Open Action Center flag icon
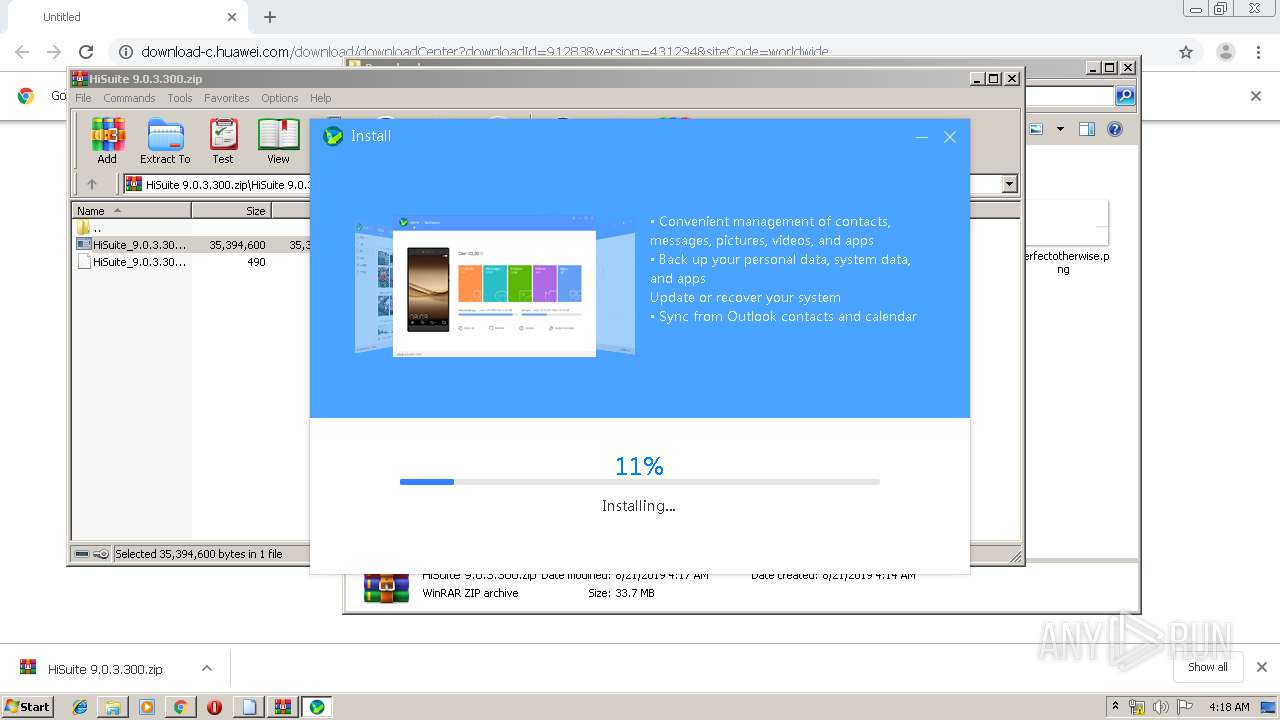This screenshot has height=720, width=1280. pos(1185,707)
